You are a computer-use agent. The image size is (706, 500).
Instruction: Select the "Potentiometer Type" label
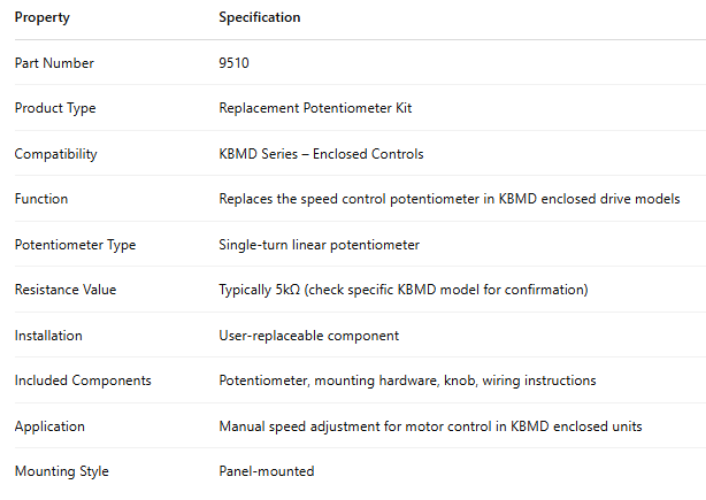click(75, 245)
